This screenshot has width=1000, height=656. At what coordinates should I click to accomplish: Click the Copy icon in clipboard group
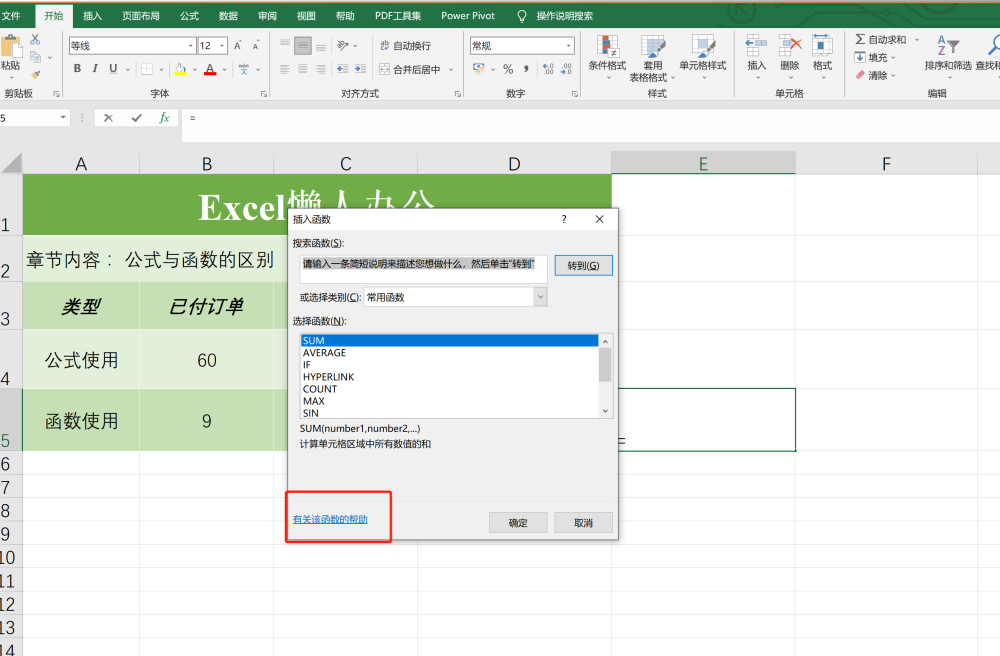35,57
